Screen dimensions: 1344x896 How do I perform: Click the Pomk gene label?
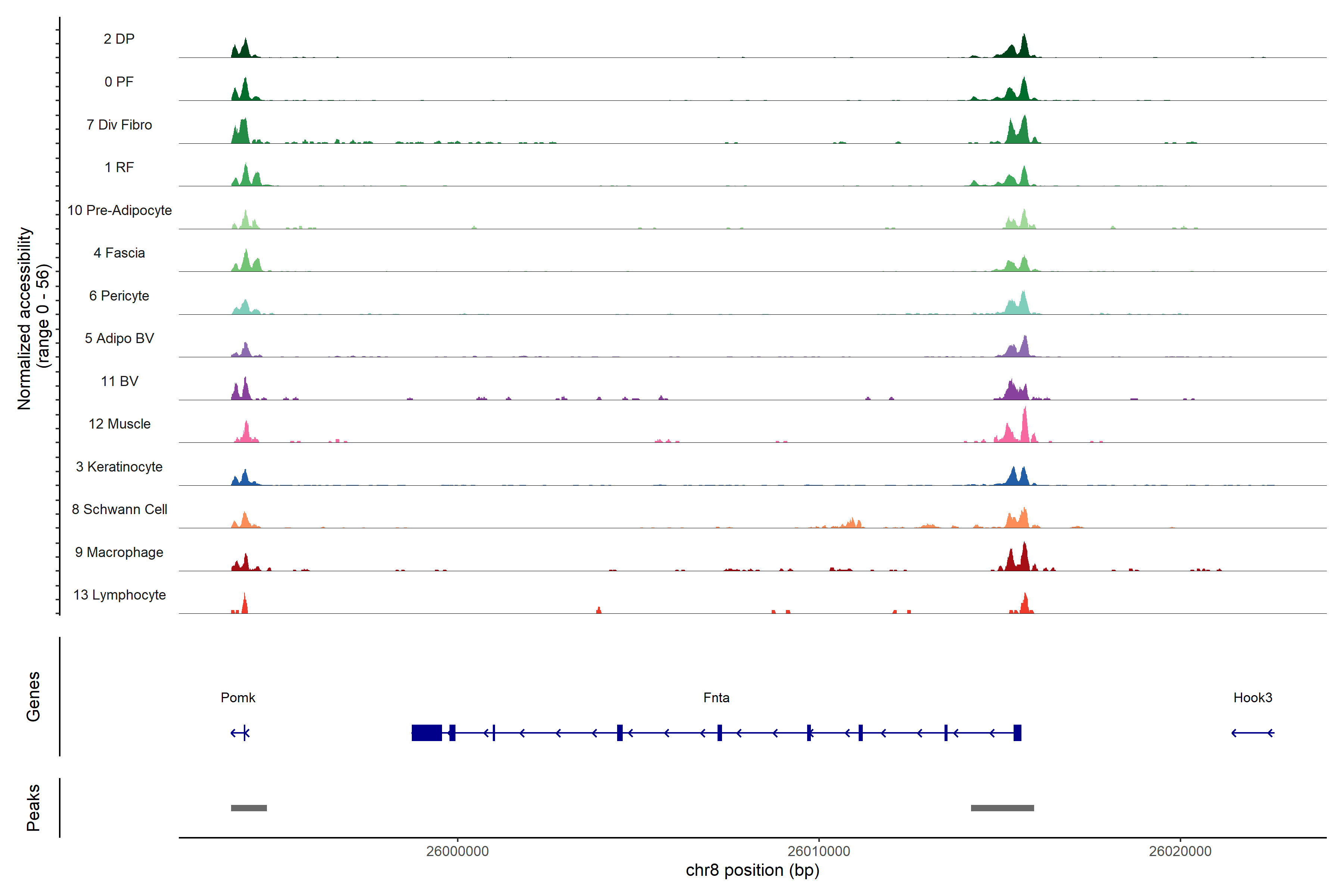pos(238,697)
